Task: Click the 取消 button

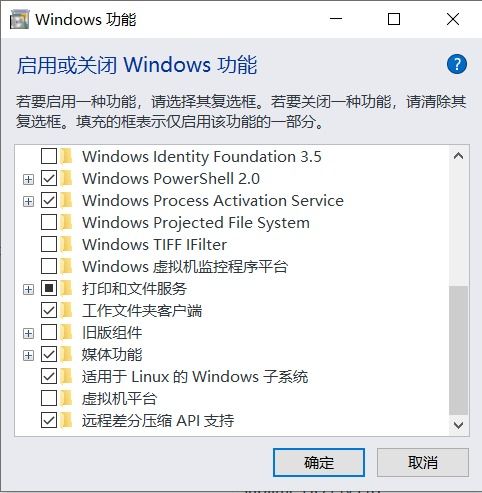Action: point(423,462)
